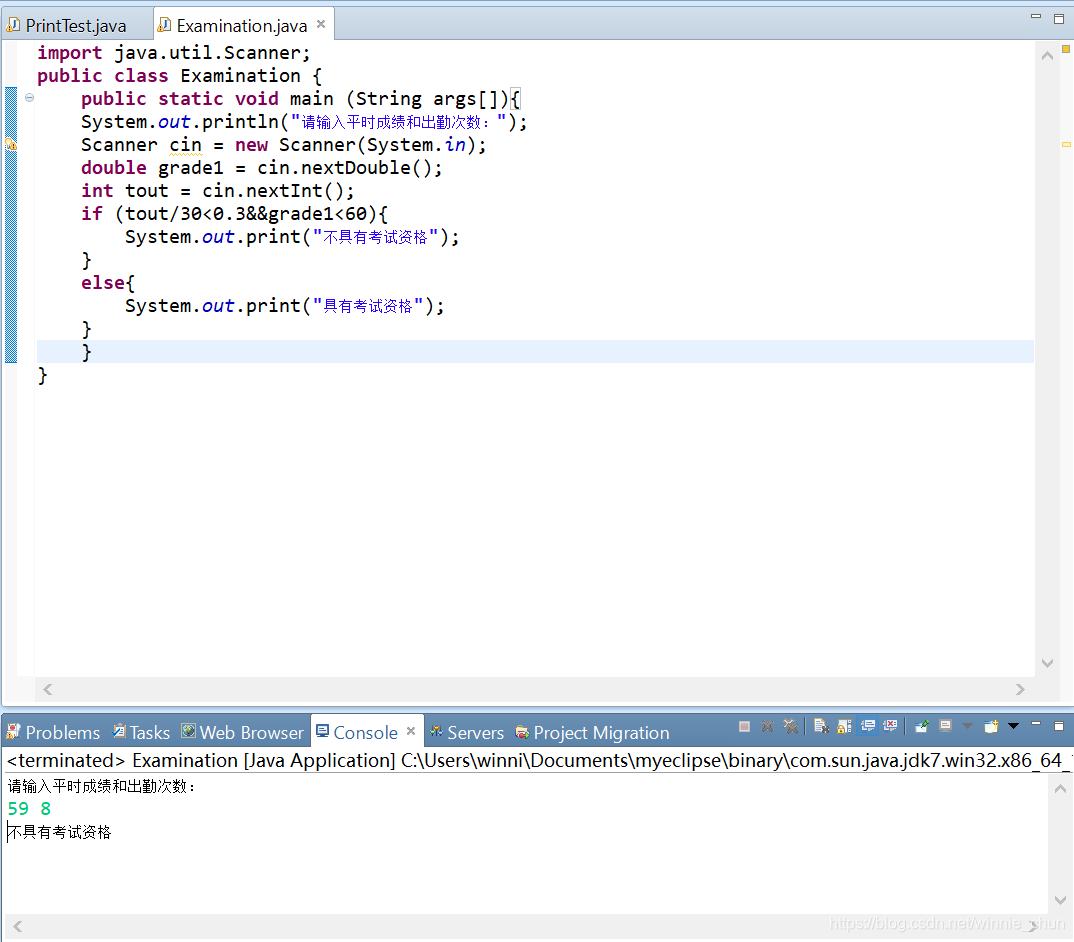
Task: Click the console prompt "请输入平时成绩和出勤次数:"
Action: pos(102,786)
